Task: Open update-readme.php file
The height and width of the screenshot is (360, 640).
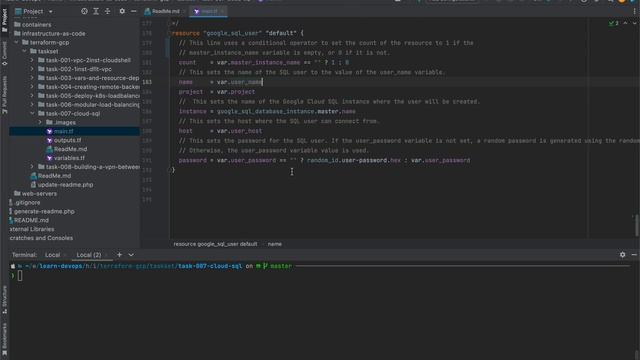Action: coord(65,185)
